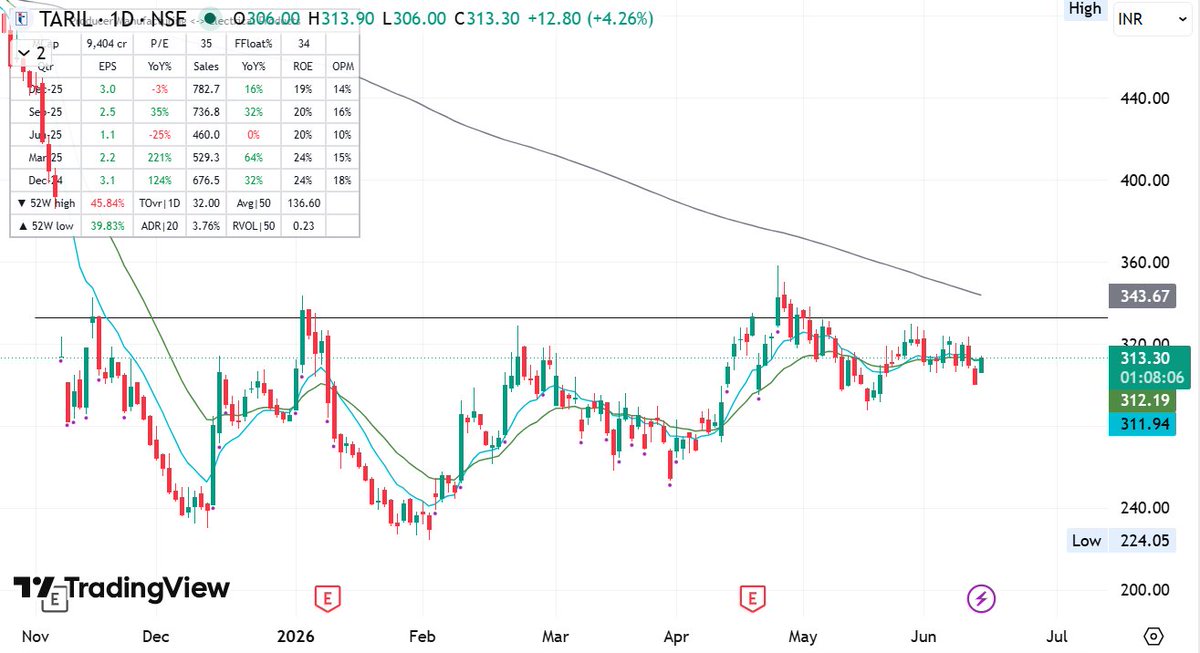
Task: Click the 2026 label on time axis
Action: (296, 636)
